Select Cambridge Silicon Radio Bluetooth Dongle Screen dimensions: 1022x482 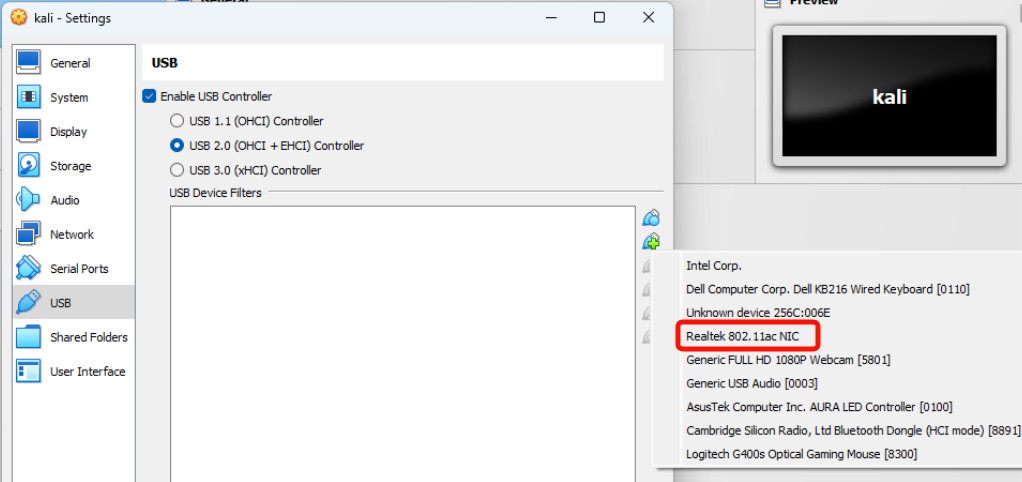click(x=852, y=431)
